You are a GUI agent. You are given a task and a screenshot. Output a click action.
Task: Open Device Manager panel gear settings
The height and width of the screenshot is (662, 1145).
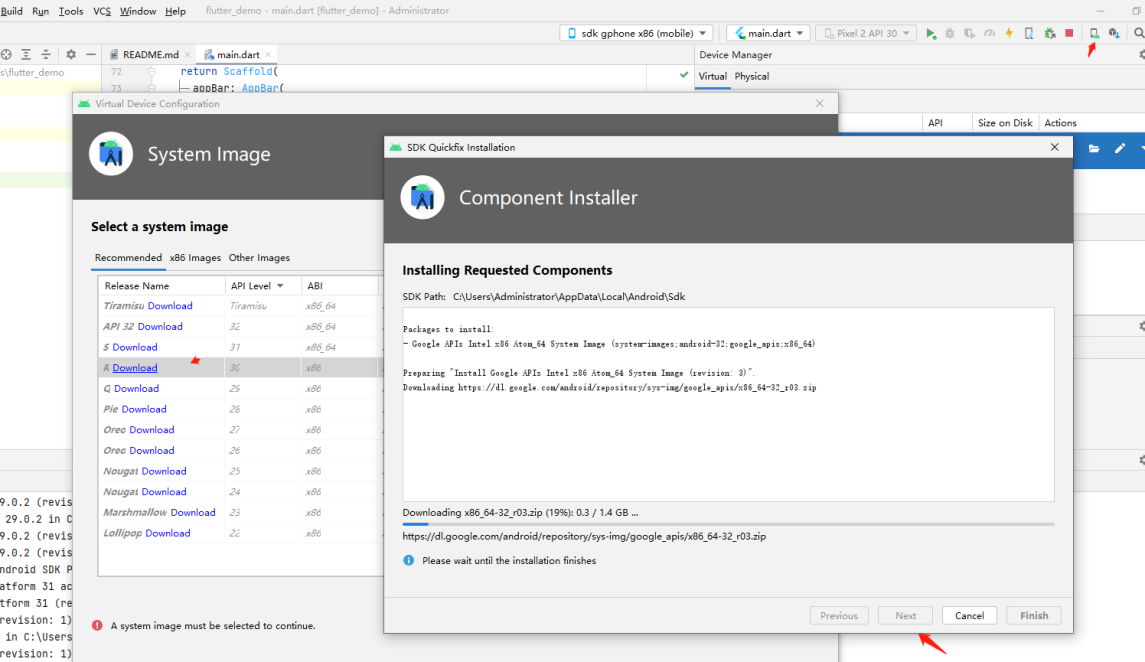[1141, 55]
